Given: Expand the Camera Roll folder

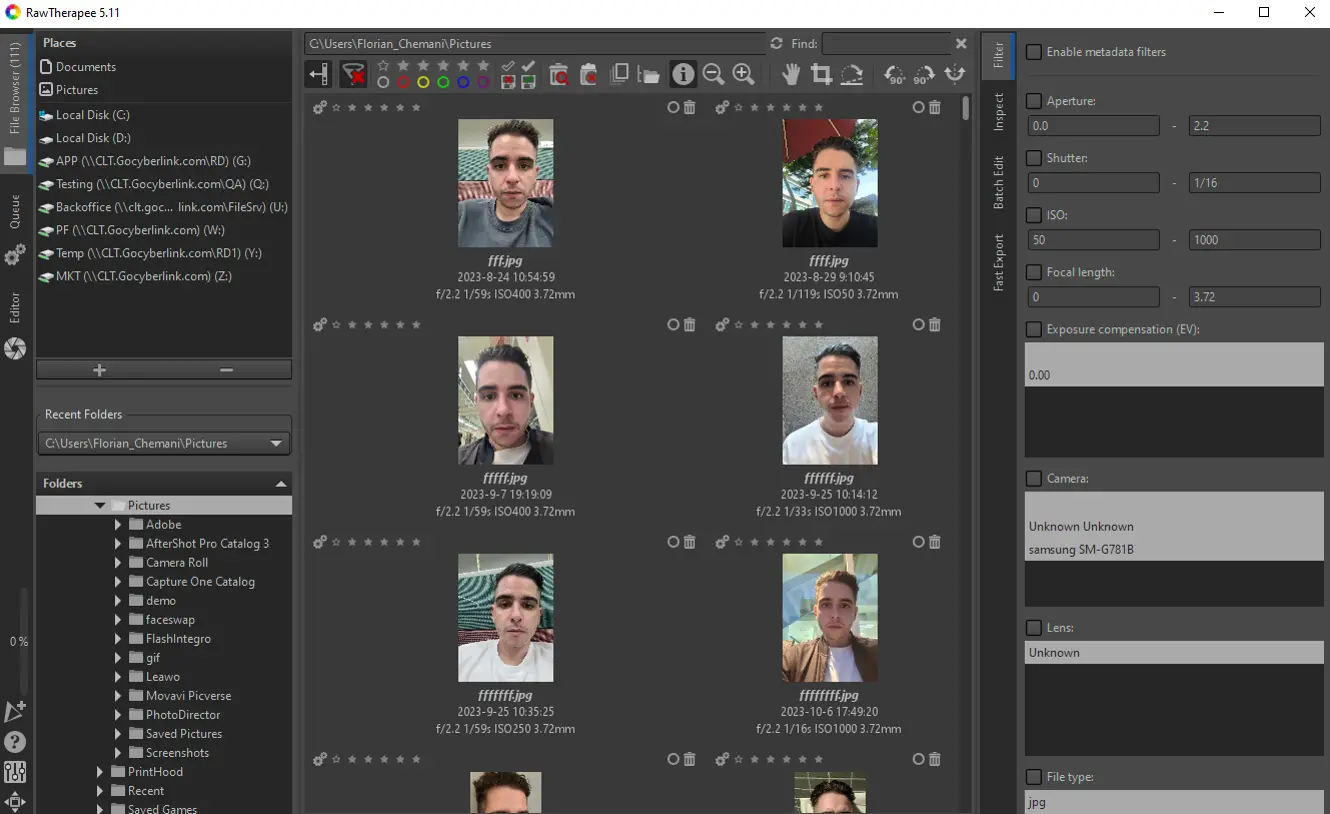Looking at the screenshot, I should coord(118,563).
